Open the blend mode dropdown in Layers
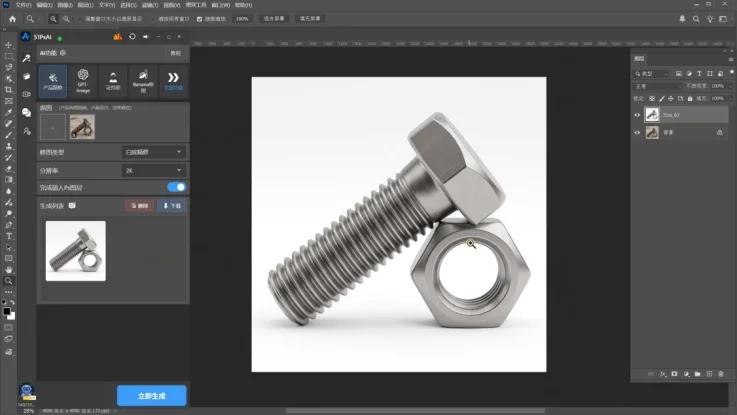This screenshot has height=415, width=737. point(657,86)
